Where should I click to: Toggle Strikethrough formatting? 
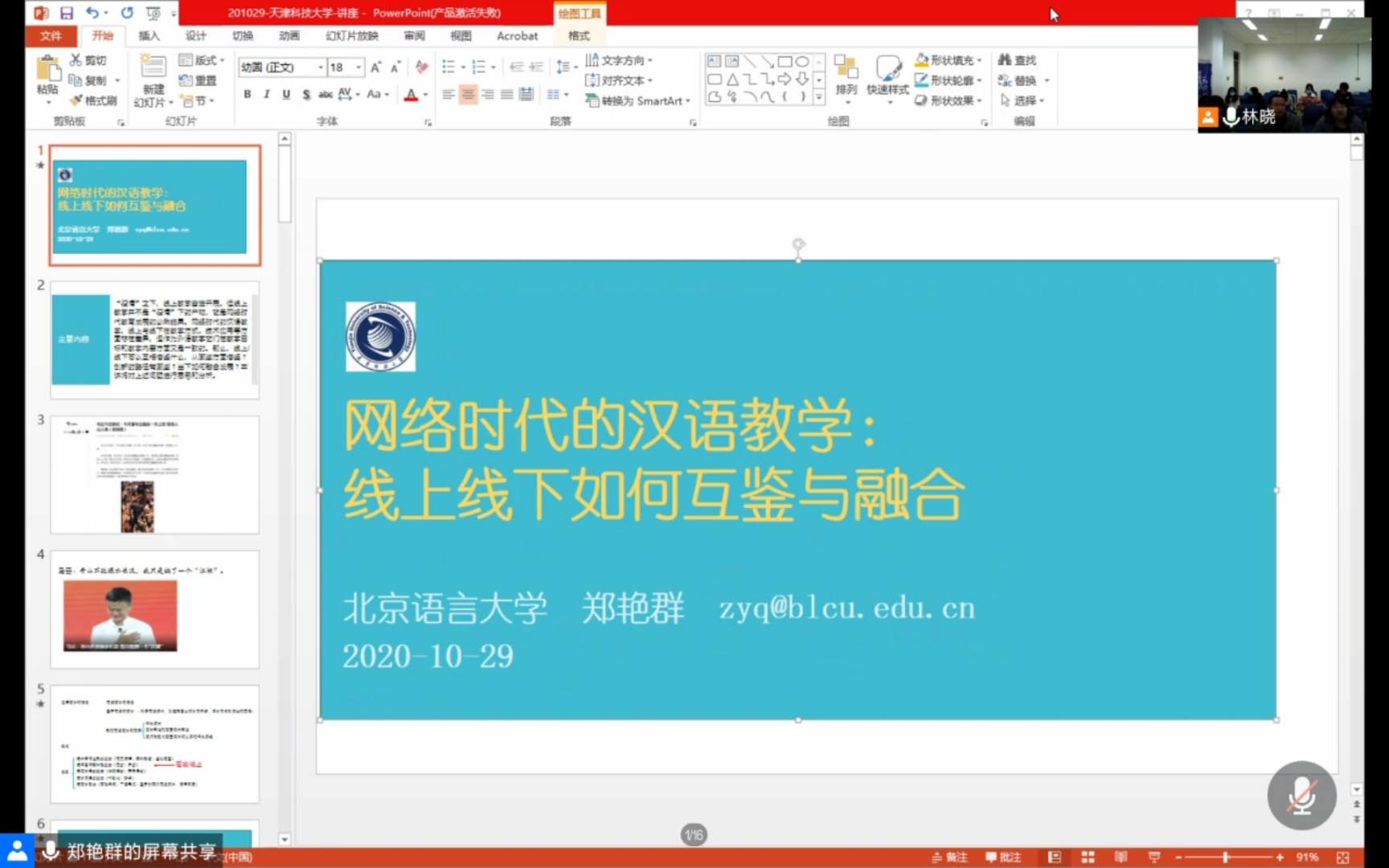tap(326, 95)
